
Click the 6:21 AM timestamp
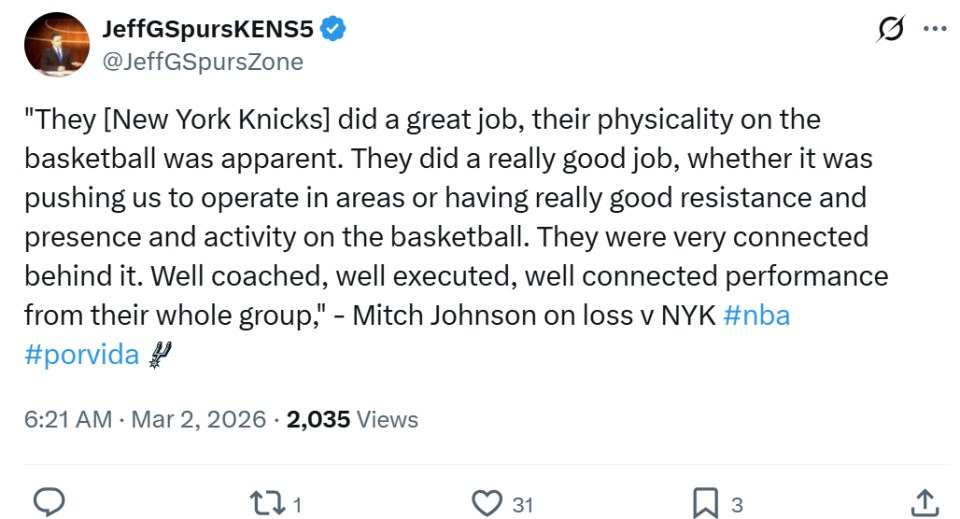pos(68,419)
